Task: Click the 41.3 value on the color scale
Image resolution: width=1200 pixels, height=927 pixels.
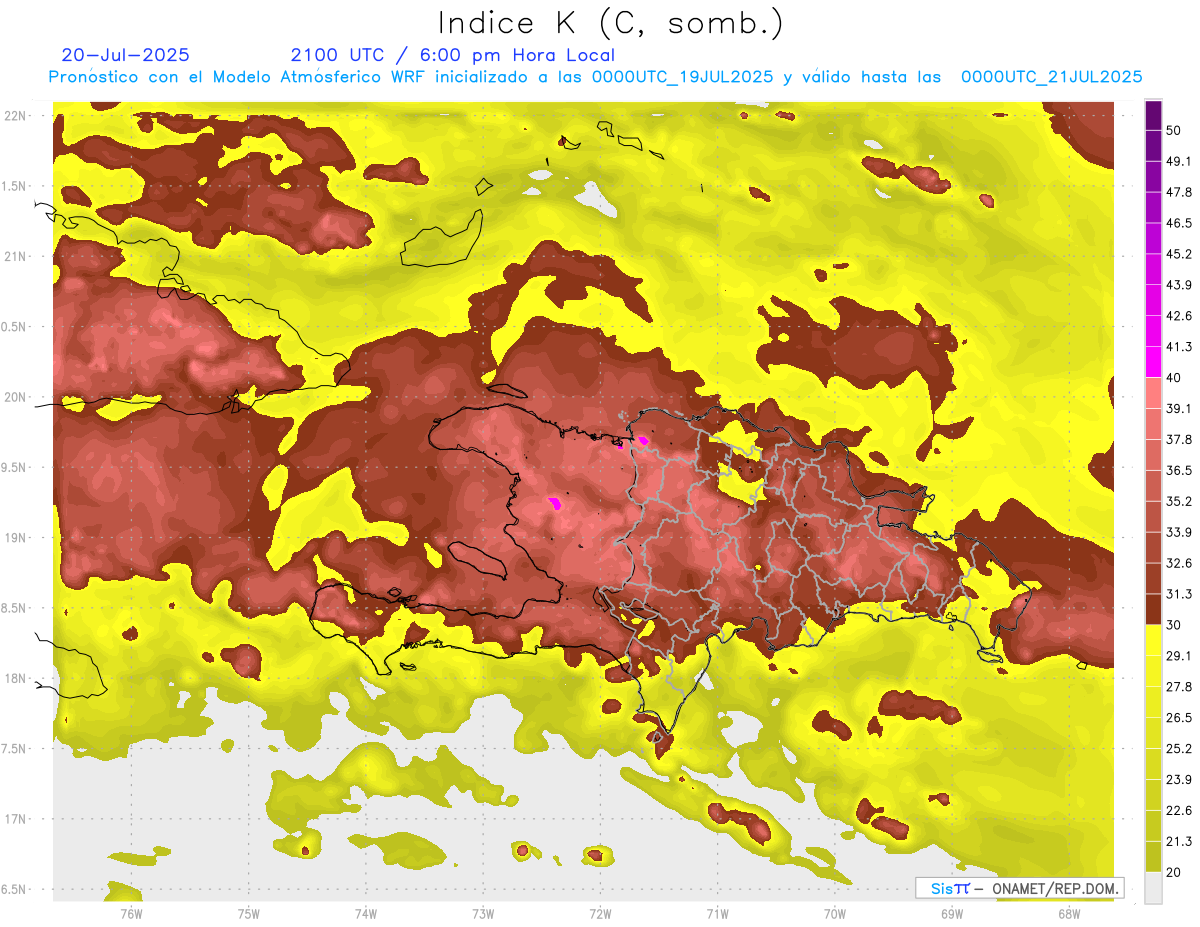Action: 1179,347
